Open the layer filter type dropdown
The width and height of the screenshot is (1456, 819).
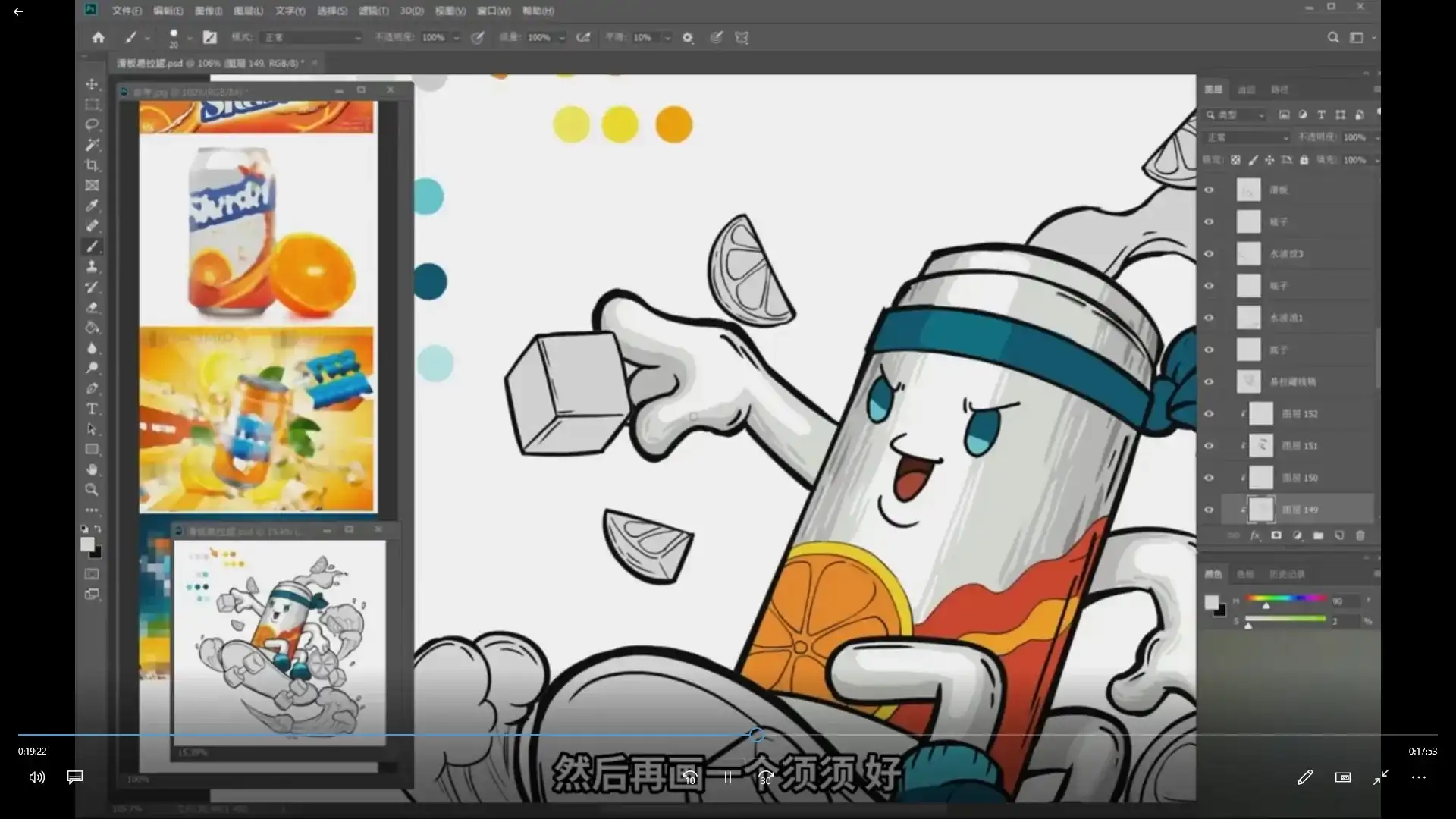click(x=1236, y=115)
